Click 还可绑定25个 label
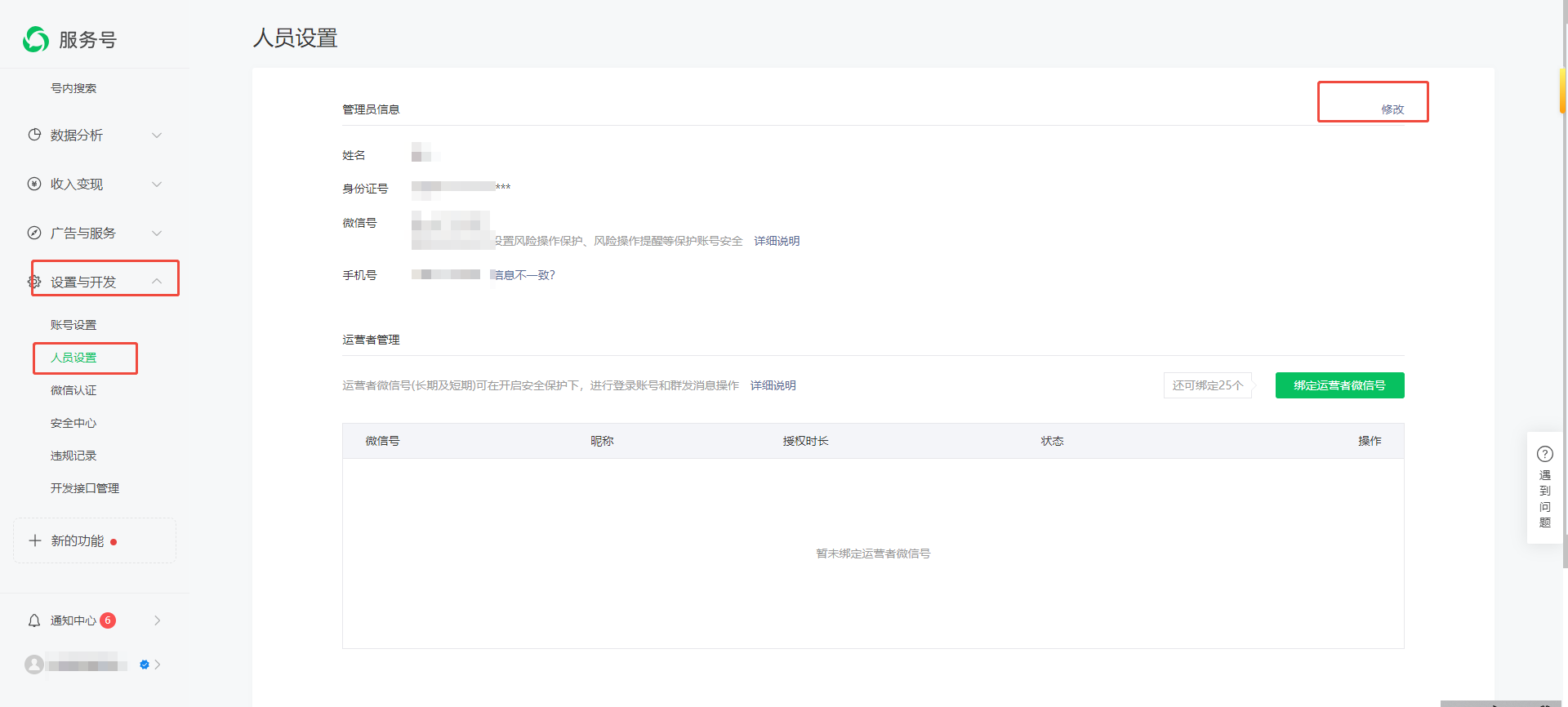1568x707 pixels. pyautogui.click(x=1208, y=385)
